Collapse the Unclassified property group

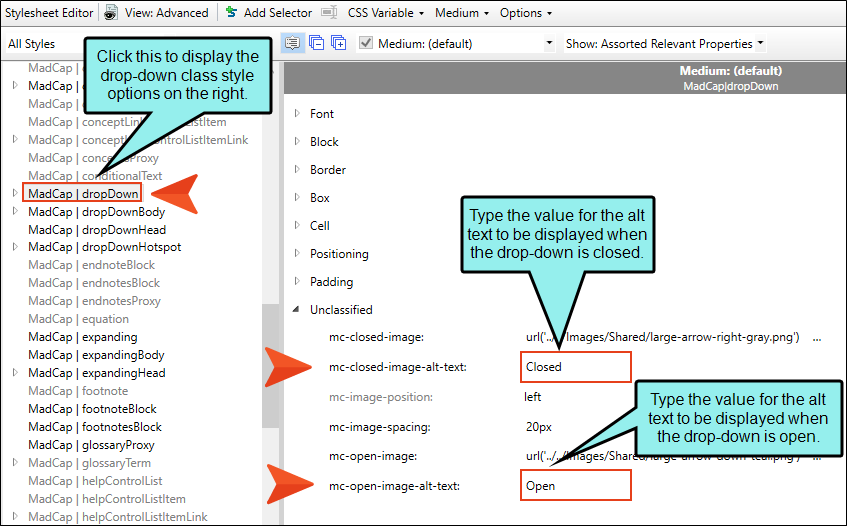click(x=297, y=310)
